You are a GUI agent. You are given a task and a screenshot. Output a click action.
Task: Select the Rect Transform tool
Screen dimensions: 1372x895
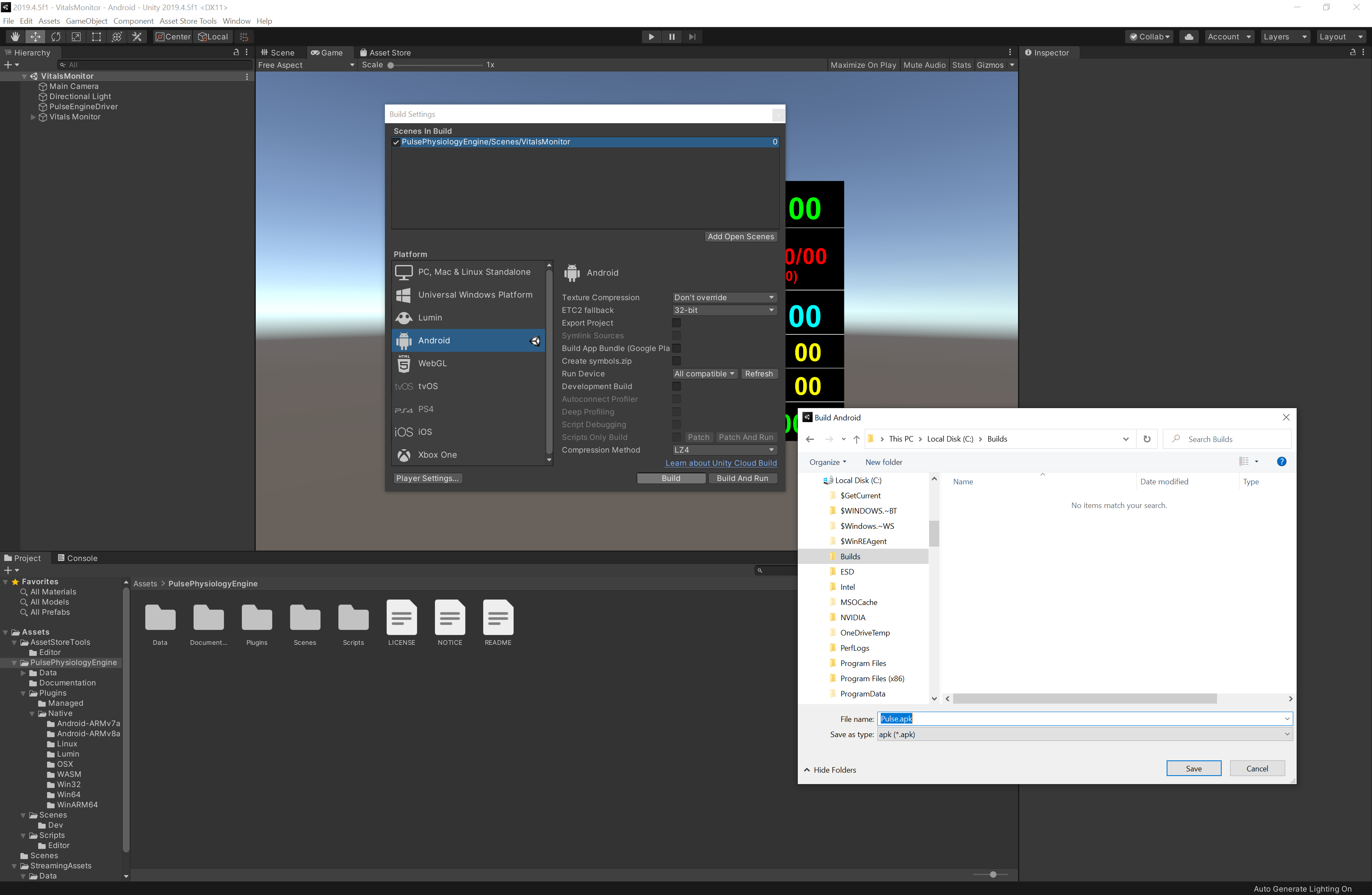pyautogui.click(x=96, y=36)
